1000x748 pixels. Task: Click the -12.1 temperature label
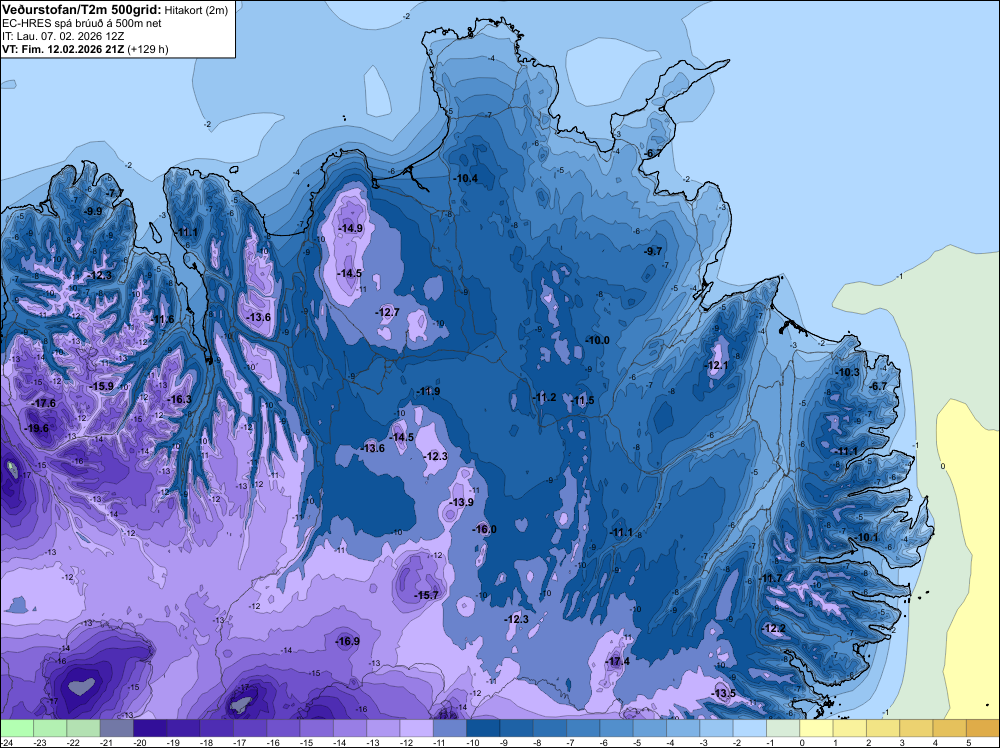(x=716, y=365)
